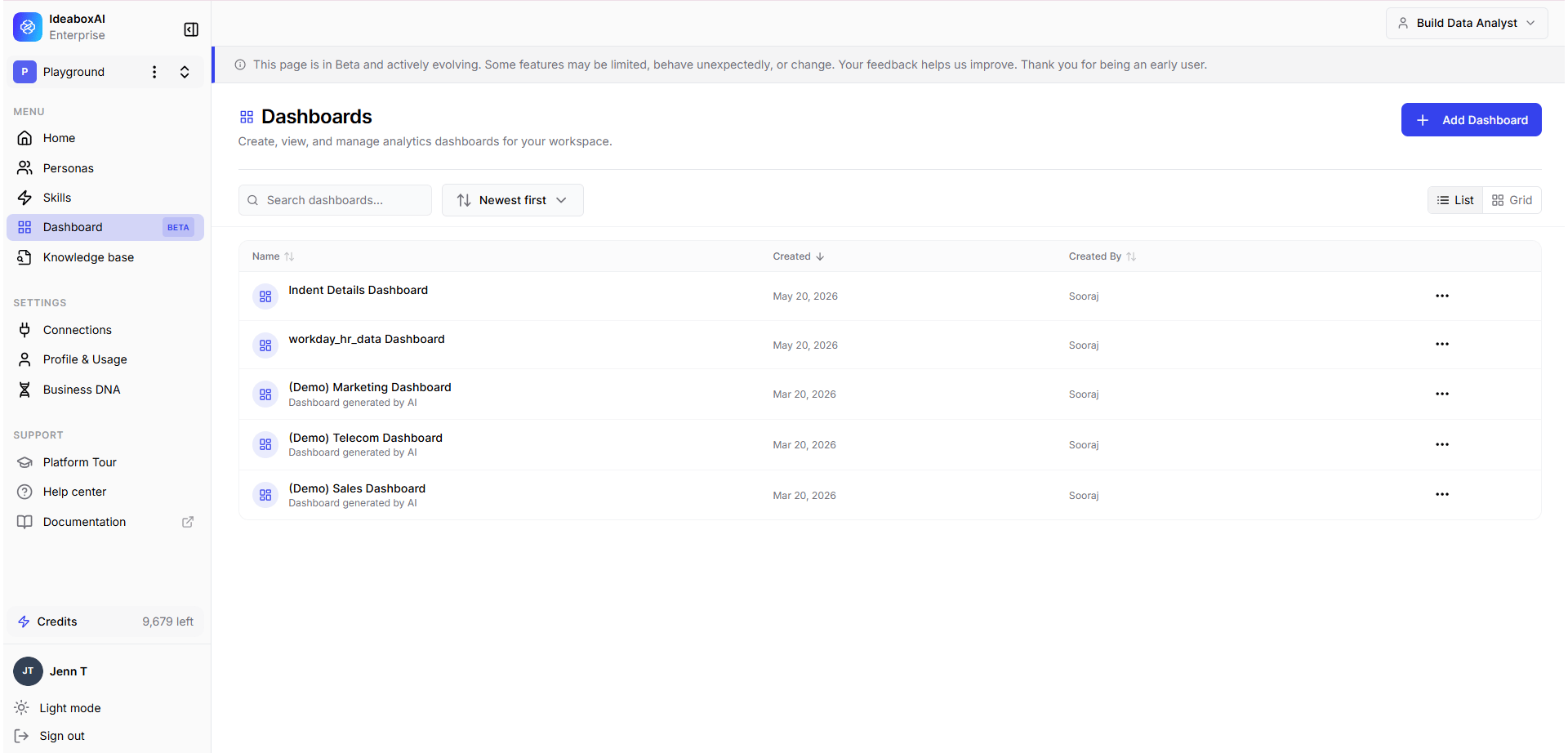Click the JT user avatar
This screenshot has width=1568, height=753.
pyautogui.click(x=28, y=671)
